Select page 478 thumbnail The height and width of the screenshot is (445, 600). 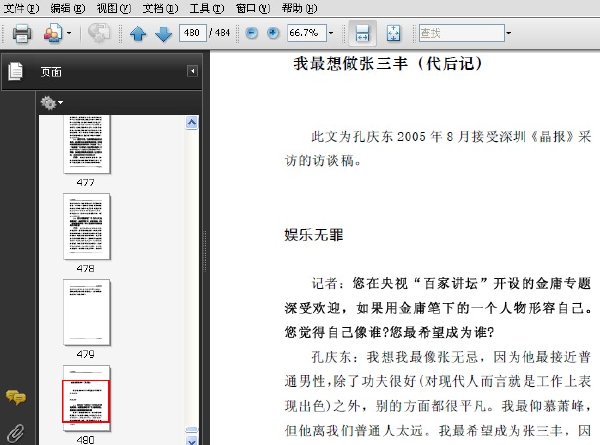tap(86, 227)
